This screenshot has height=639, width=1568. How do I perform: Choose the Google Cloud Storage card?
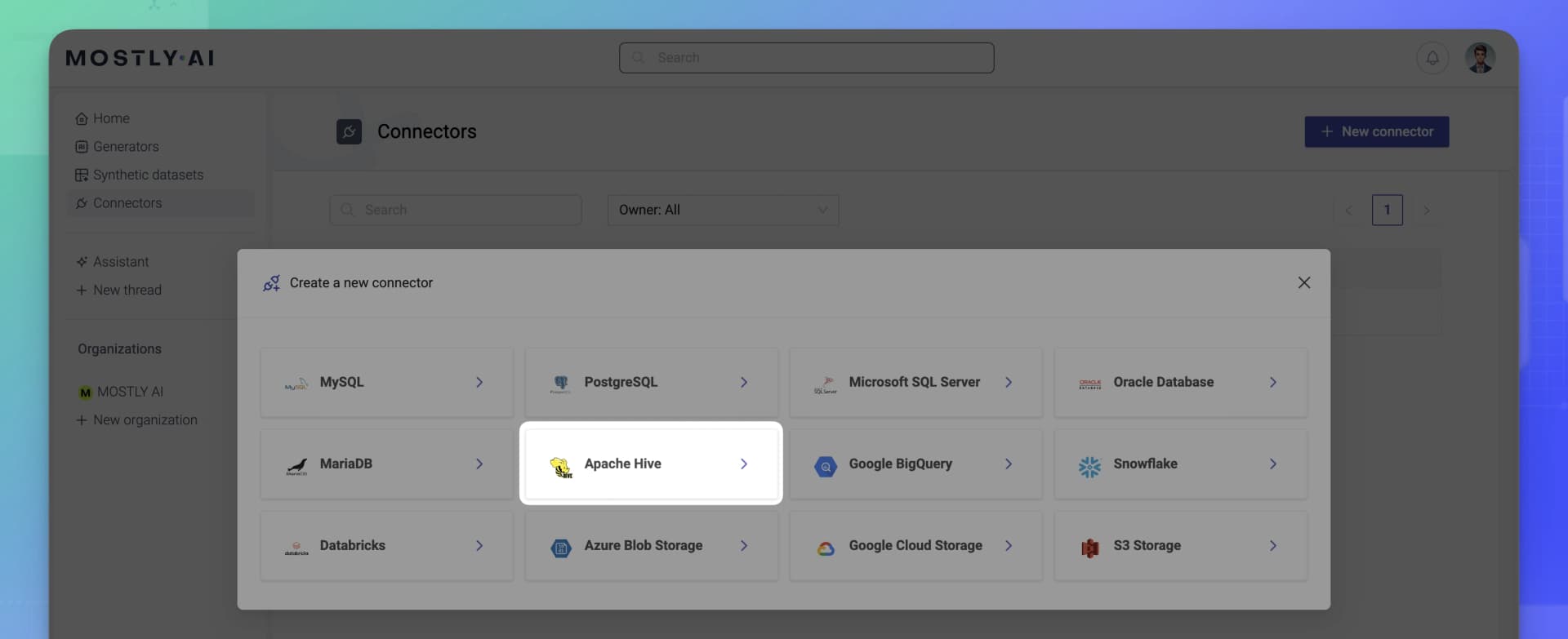pos(916,546)
